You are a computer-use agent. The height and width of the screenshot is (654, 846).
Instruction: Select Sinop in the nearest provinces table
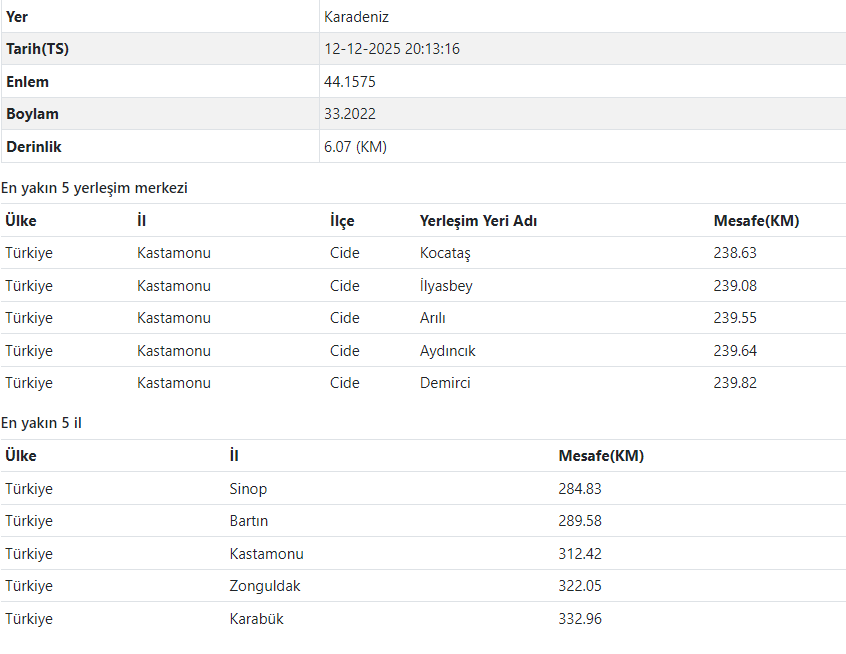click(x=248, y=489)
